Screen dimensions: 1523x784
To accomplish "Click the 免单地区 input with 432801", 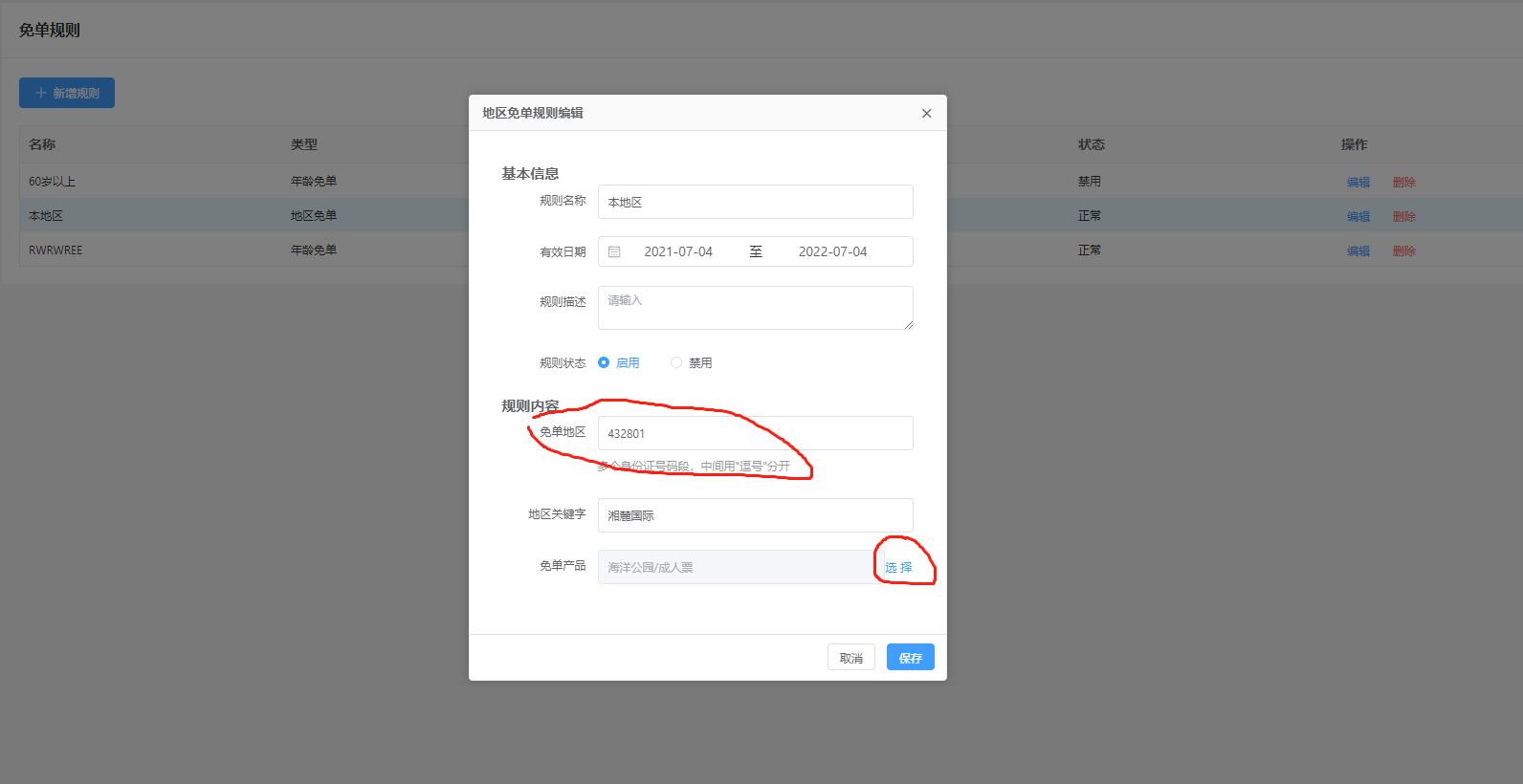I will coord(755,434).
